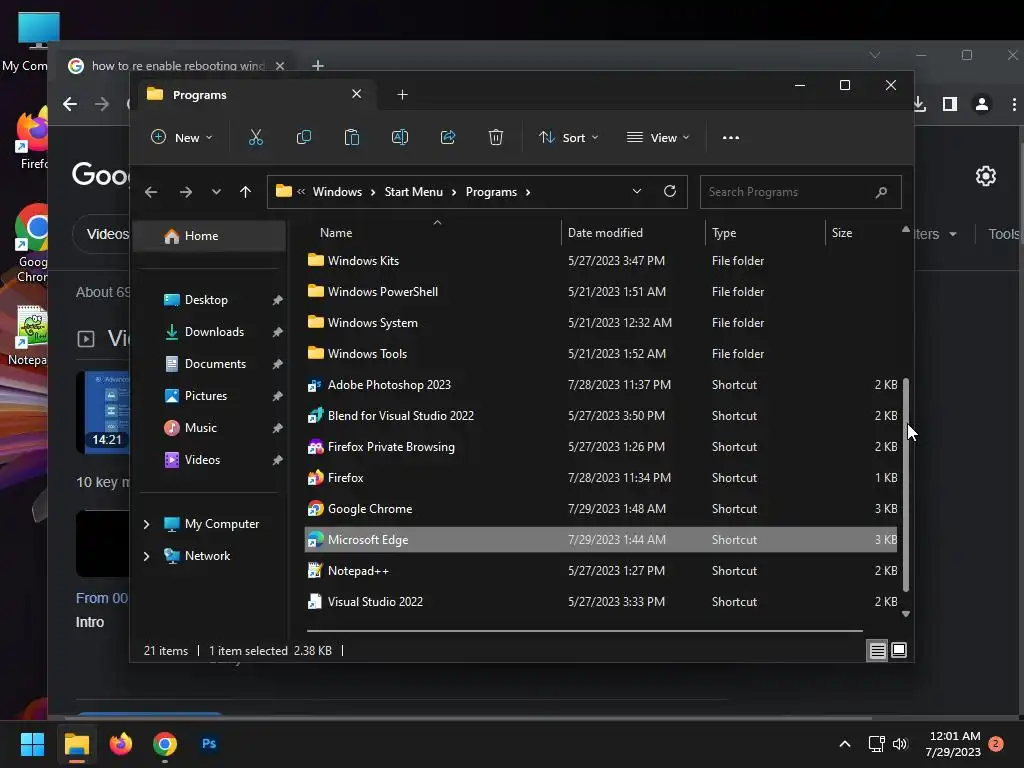The height and width of the screenshot is (768, 1024).
Task: Switch to Chrome Google search tab
Action: click(176, 66)
